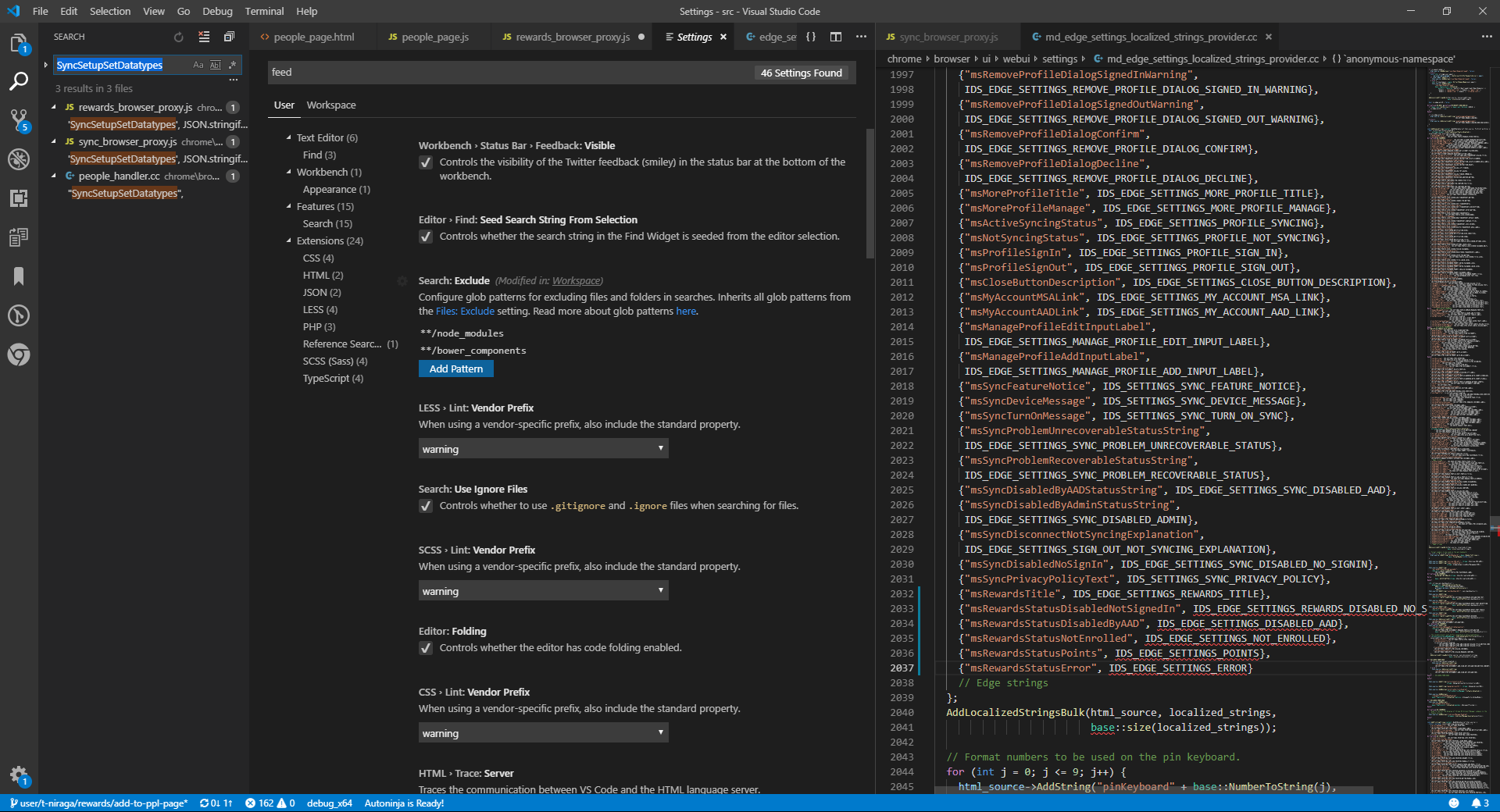The image size is (1500, 812).
Task: Click the errors and warnings count in status bar
Action: 270,803
